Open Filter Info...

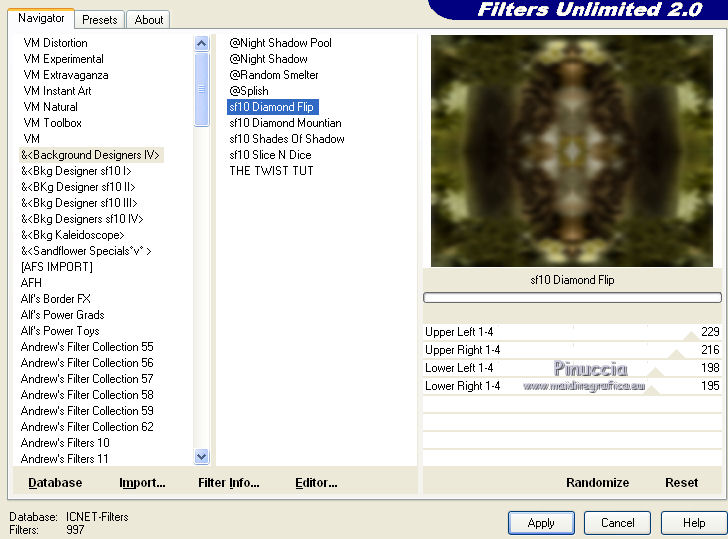228,483
